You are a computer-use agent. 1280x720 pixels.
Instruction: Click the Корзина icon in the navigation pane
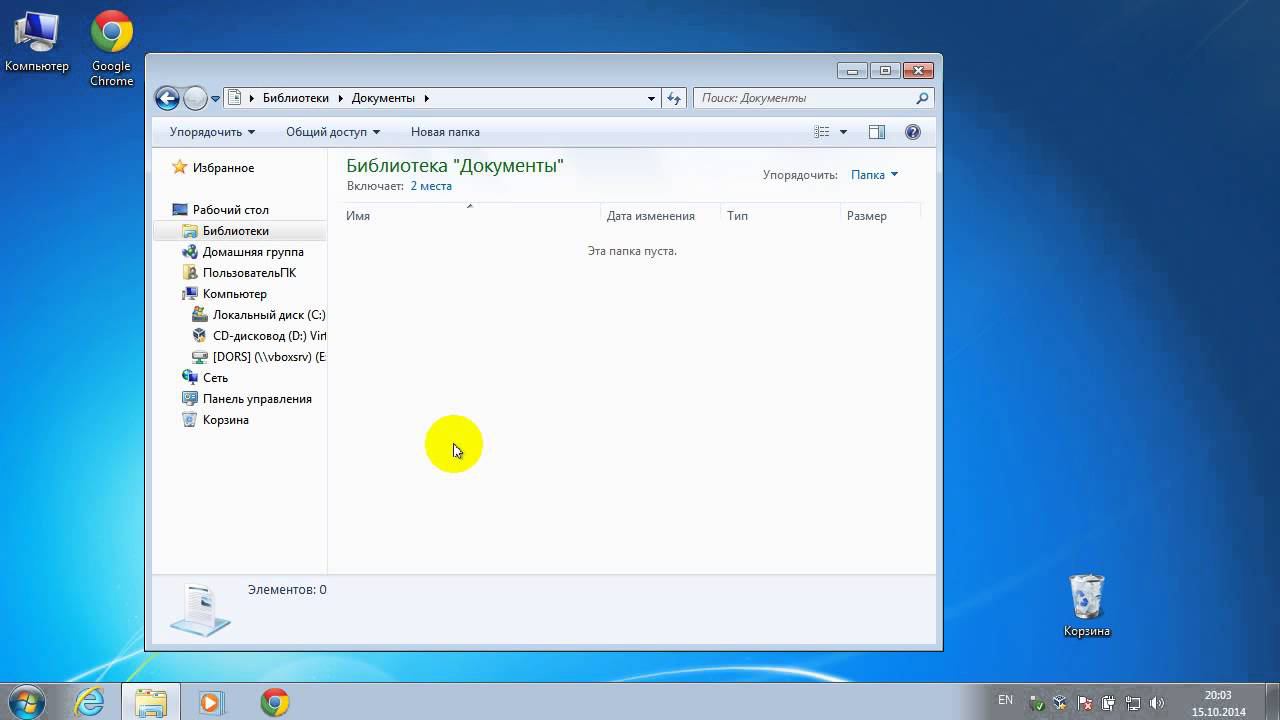pos(190,420)
